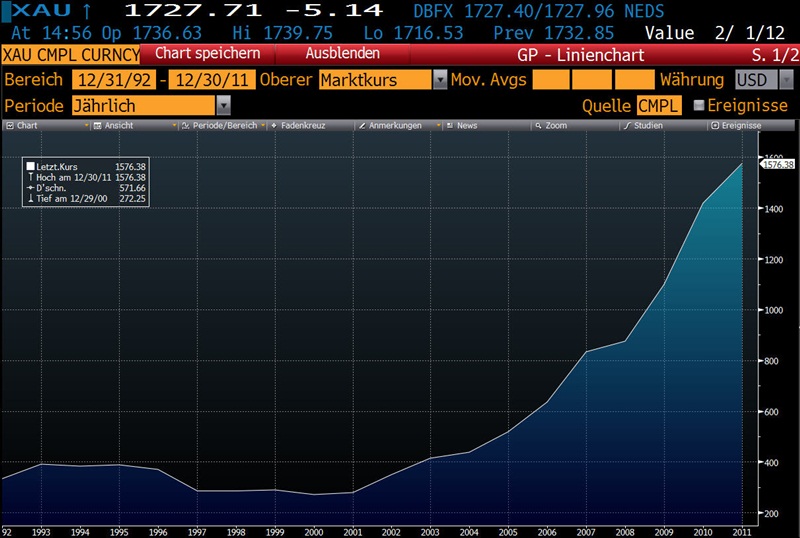The width and height of the screenshot is (800, 538).
Task: Click Chart speichern button
Action: tap(207, 53)
